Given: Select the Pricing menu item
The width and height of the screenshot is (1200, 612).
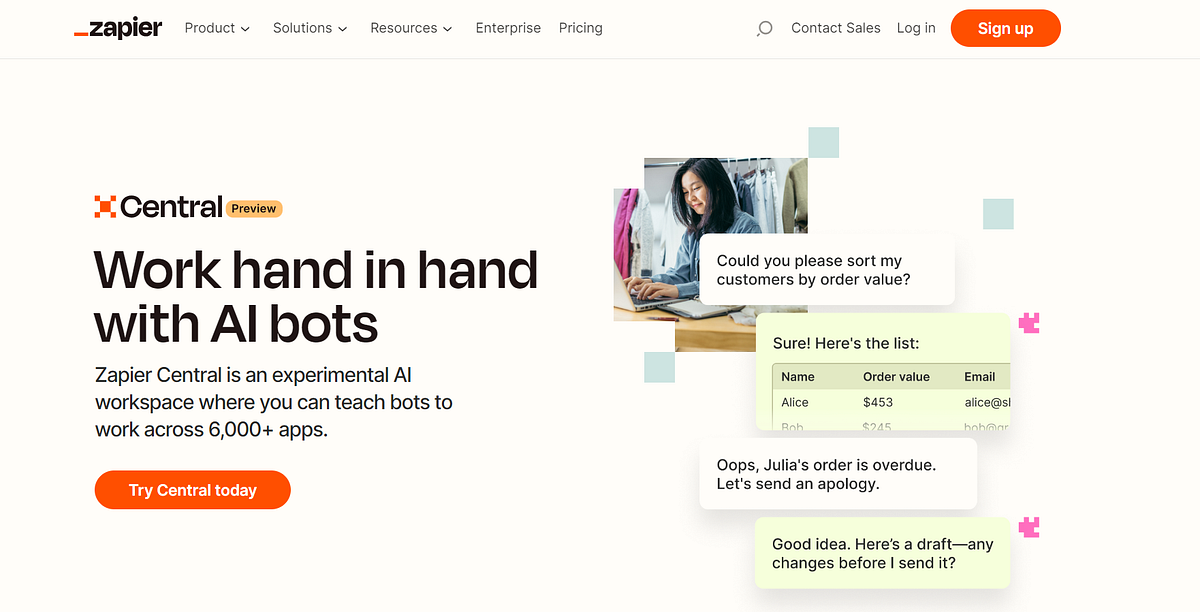Looking at the screenshot, I should coord(580,28).
